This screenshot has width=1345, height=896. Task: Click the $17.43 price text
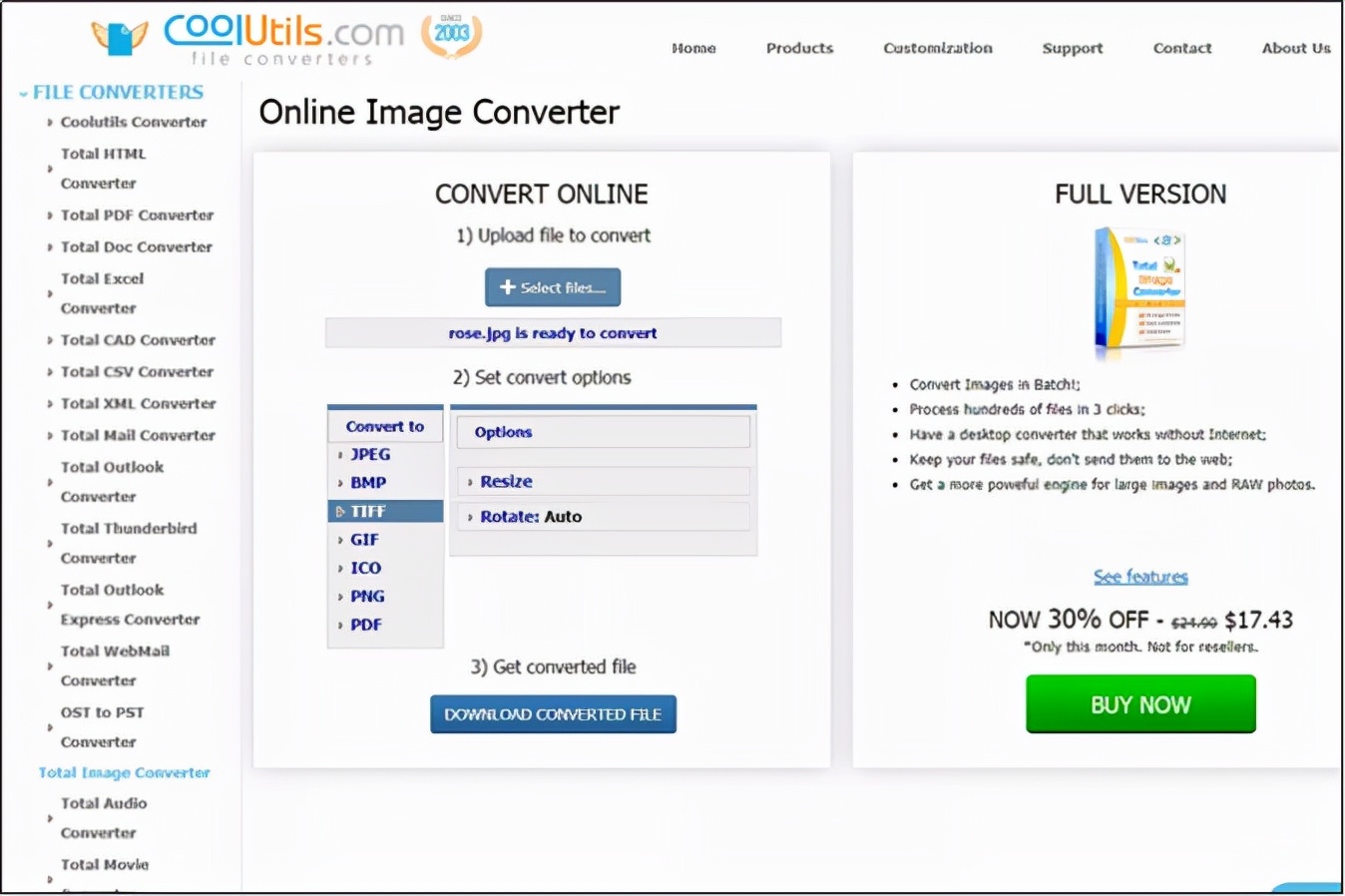[1258, 620]
